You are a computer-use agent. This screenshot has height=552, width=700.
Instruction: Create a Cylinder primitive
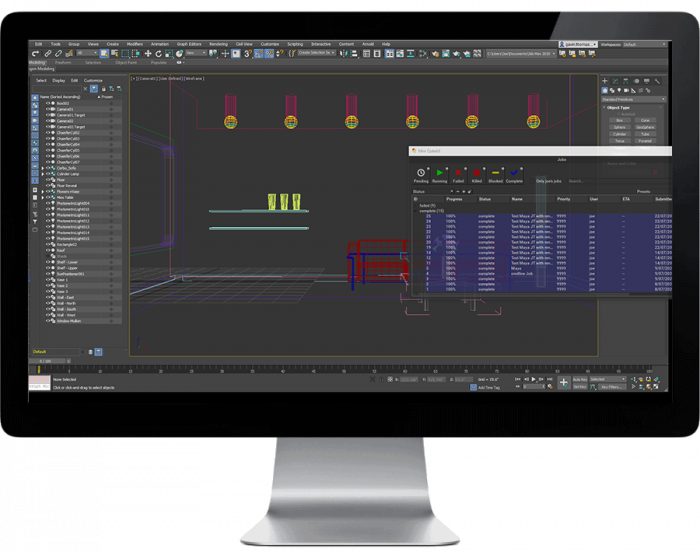[x=620, y=134]
